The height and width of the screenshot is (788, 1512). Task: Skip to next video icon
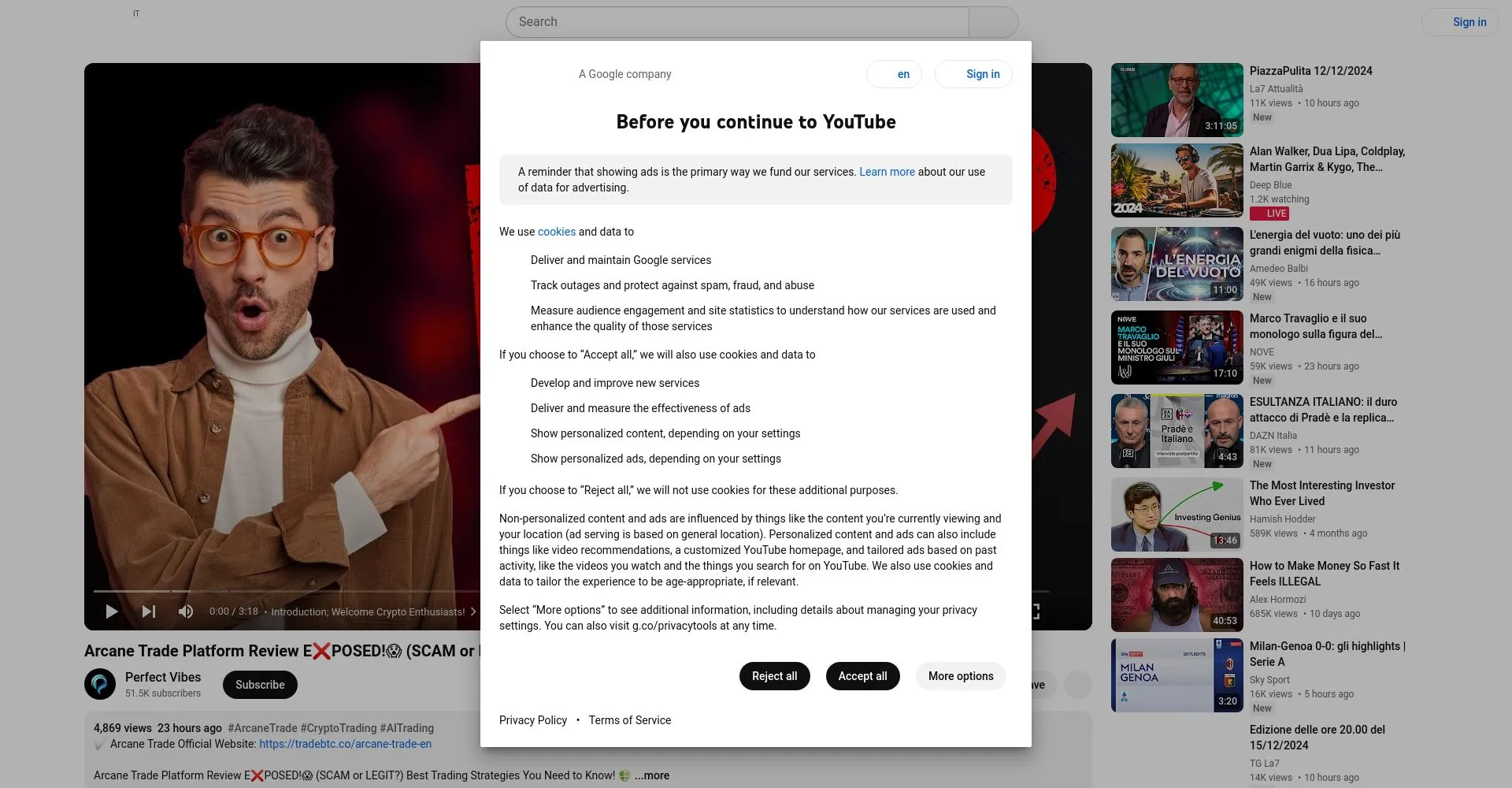[149, 611]
